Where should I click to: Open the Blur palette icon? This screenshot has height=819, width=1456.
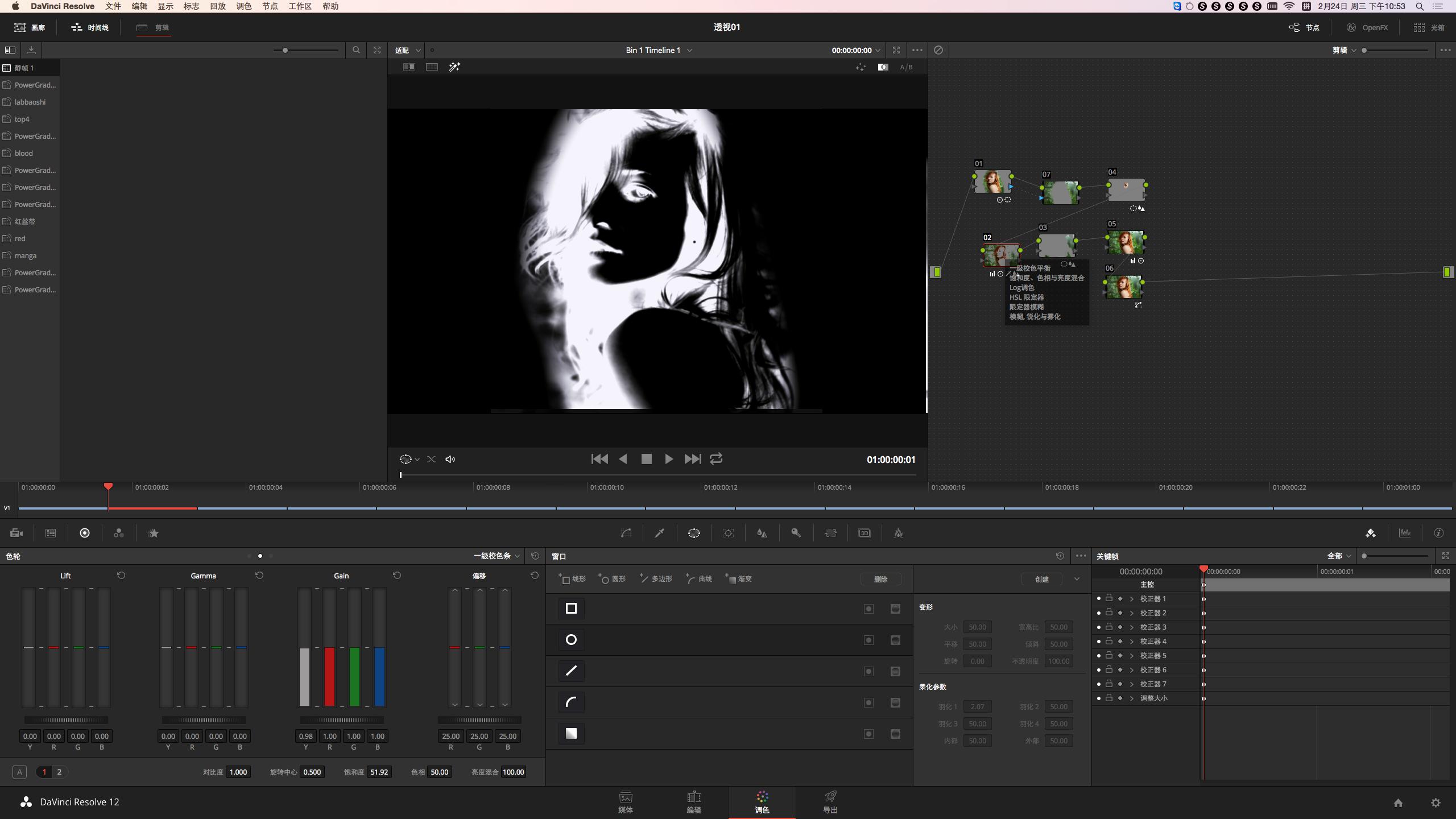click(x=762, y=533)
